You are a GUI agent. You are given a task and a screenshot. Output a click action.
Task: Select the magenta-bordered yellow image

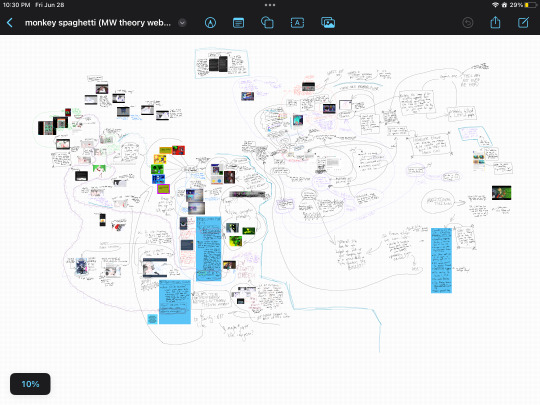click(164, 189)
